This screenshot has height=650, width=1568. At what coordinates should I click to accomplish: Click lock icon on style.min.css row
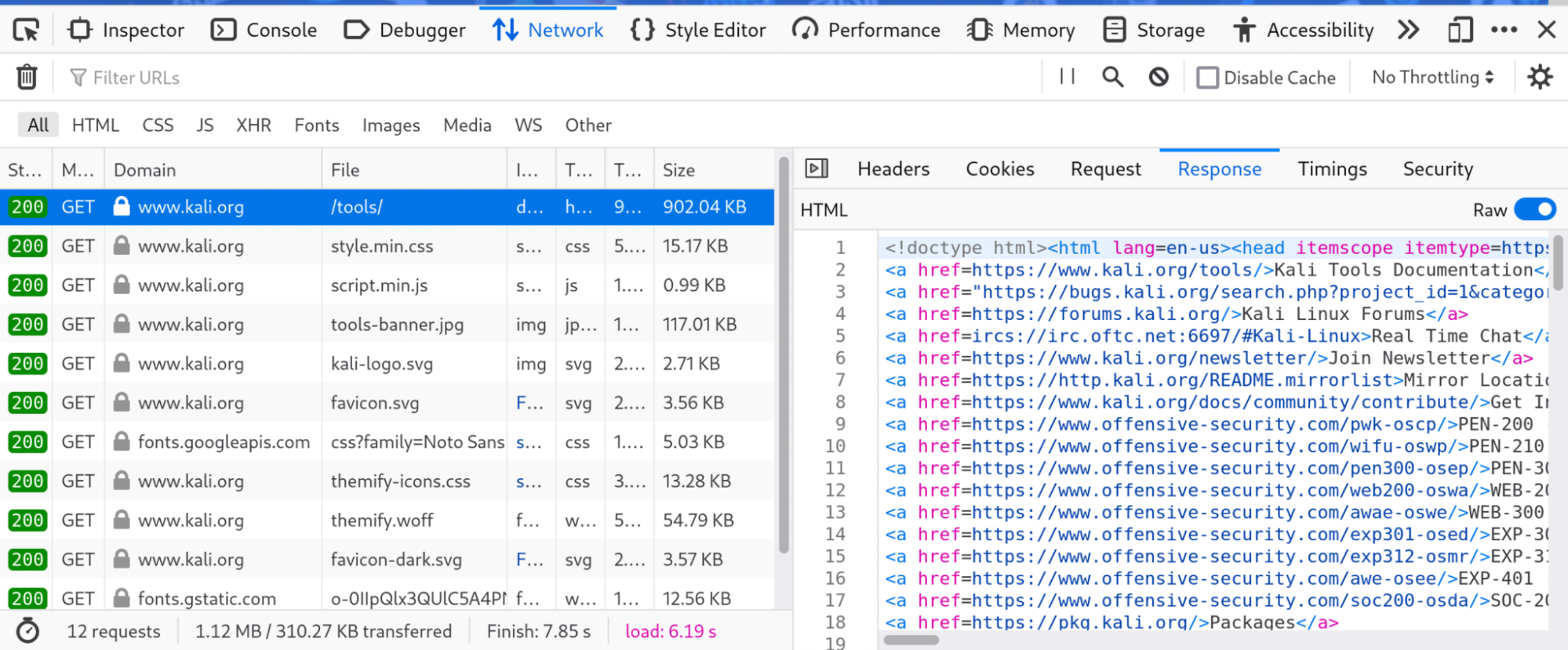click(x=121, y=245)
